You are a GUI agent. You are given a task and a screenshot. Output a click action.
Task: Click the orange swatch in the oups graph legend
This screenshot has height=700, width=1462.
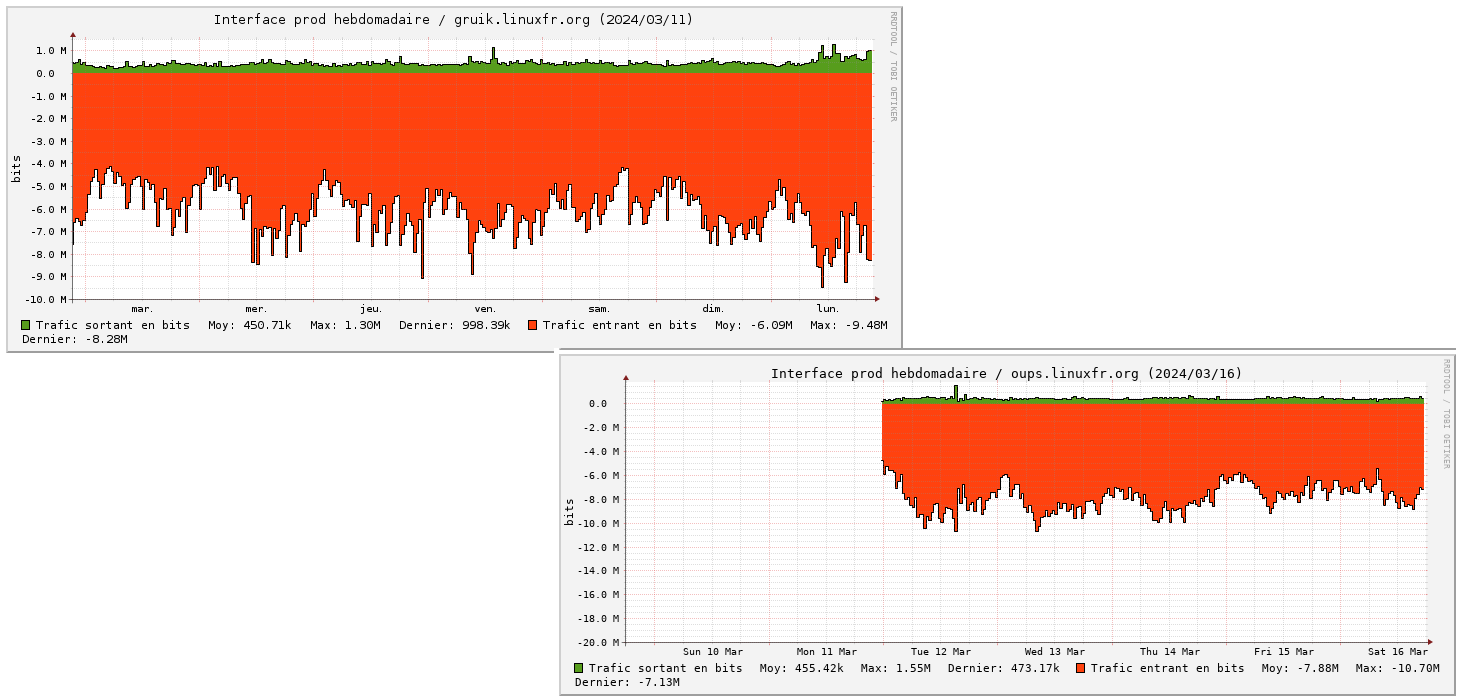pyautogui.click(x=1080, y=668)
